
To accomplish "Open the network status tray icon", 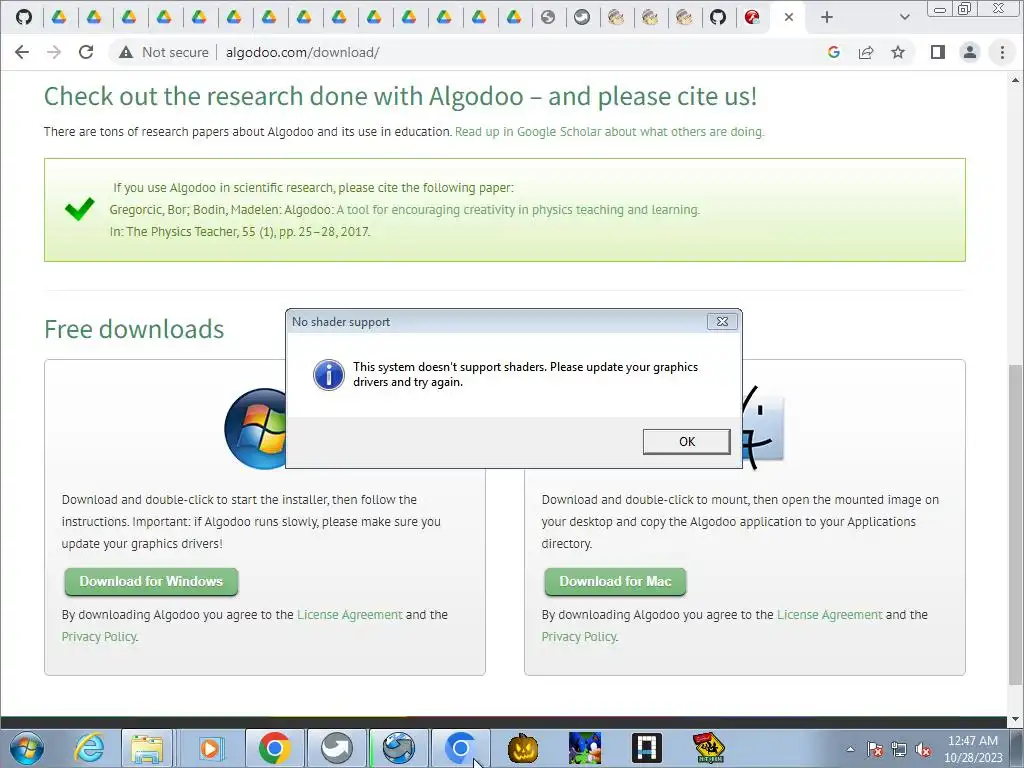I will [899, 749].
